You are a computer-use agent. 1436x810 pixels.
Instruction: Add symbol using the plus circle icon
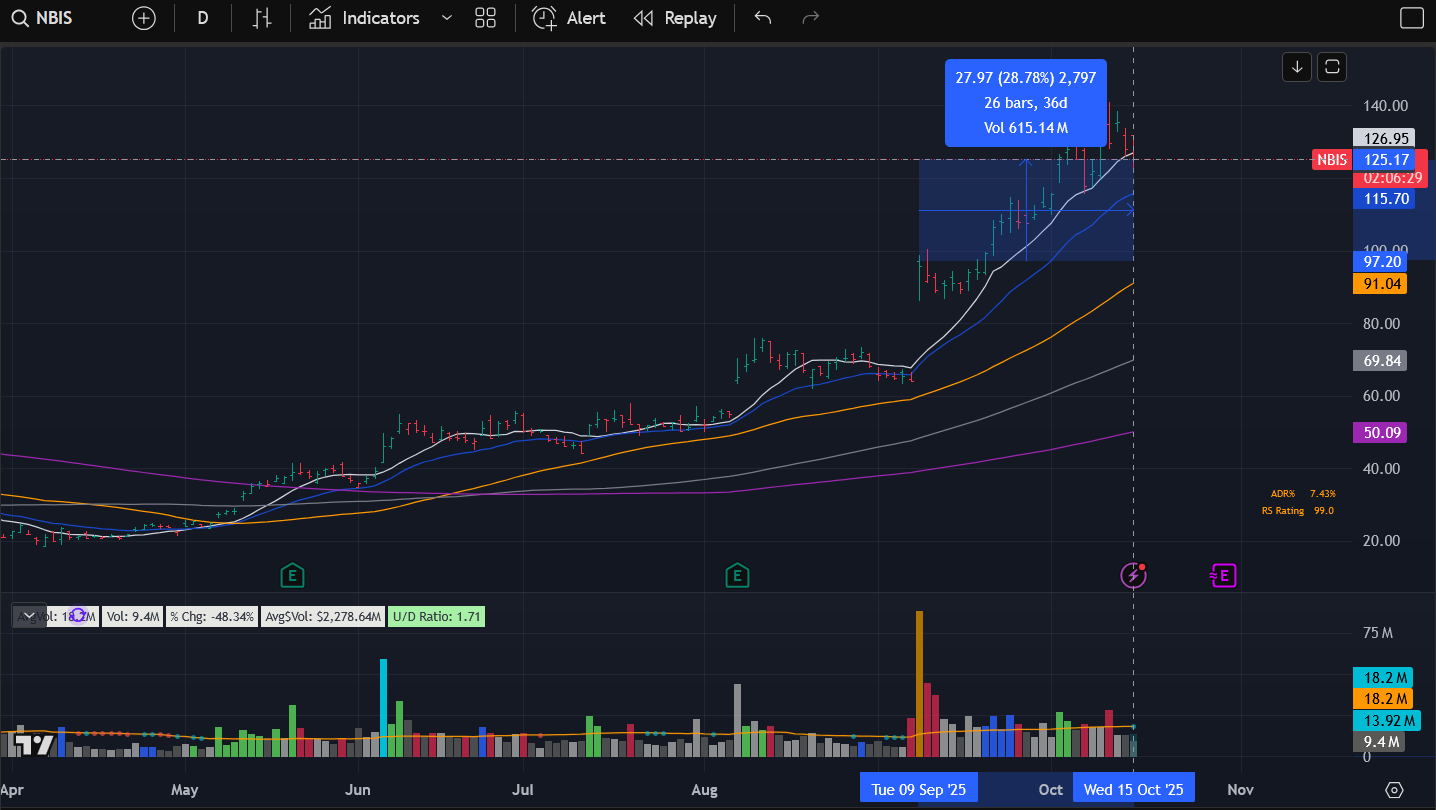tap(144, 18)
